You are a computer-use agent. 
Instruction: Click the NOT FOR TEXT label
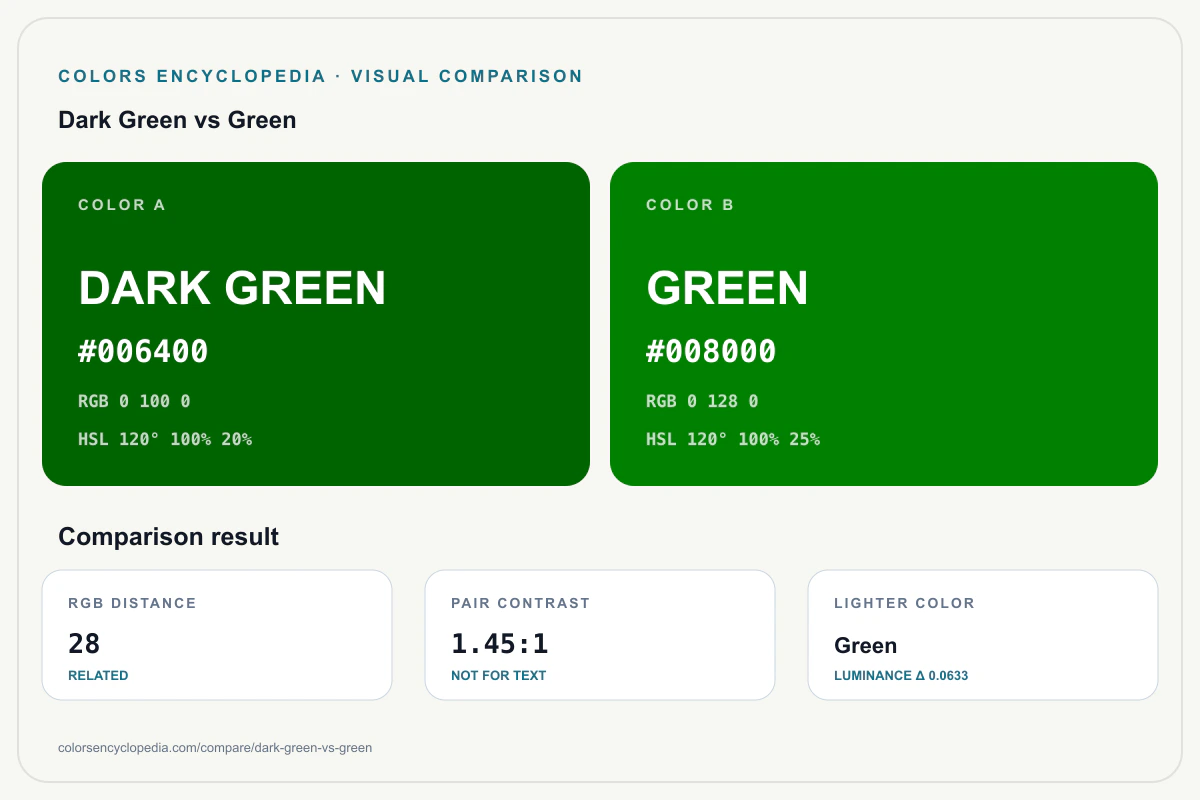pos(499,676)
